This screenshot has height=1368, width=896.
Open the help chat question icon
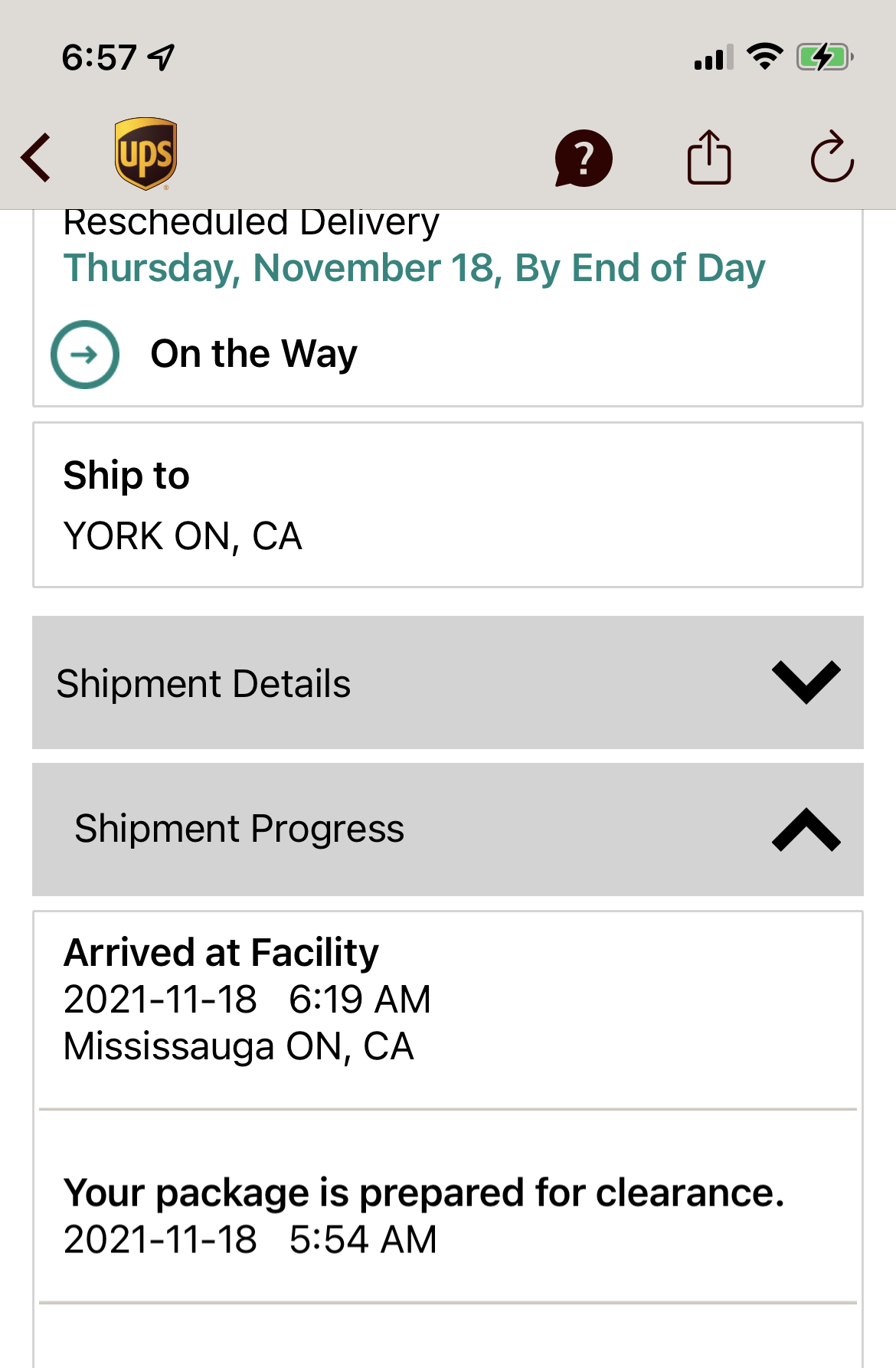point(584,159)
